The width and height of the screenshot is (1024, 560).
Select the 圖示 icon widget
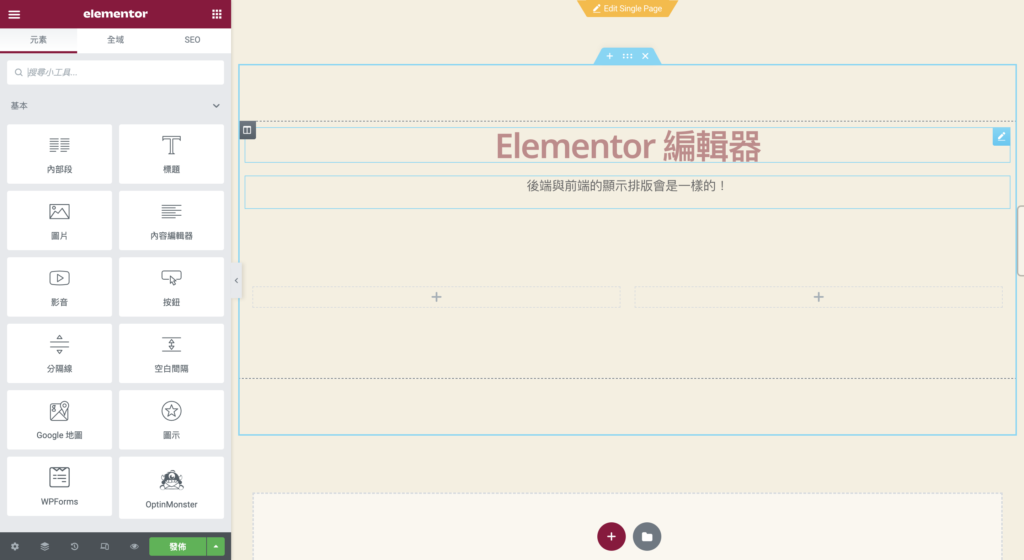point(171,420)
